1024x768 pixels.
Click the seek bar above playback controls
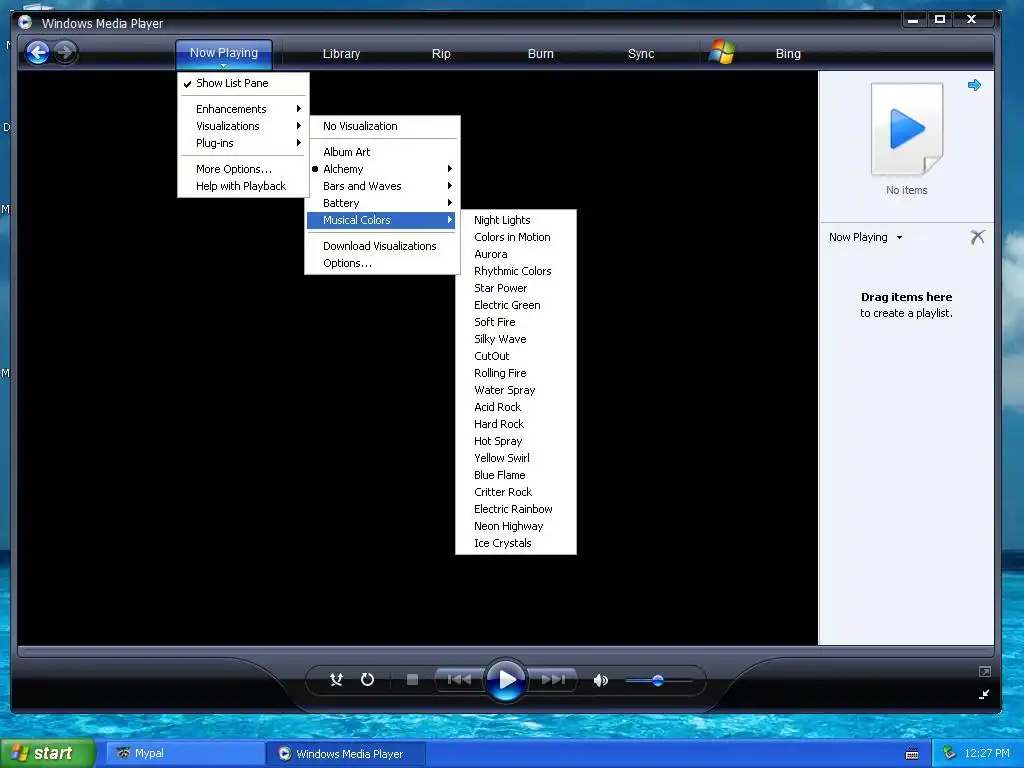(505, 651)
